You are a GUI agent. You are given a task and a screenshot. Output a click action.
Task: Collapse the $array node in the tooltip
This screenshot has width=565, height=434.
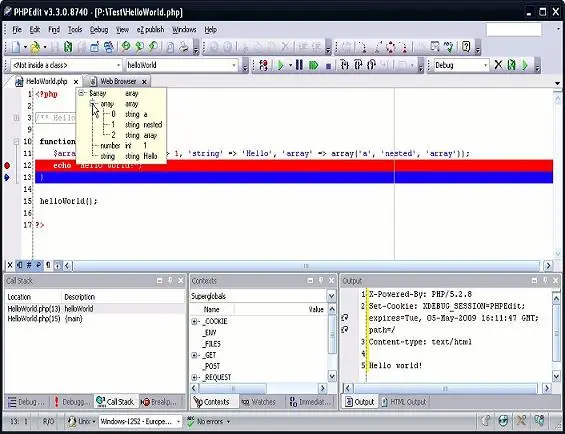click(x=81, y=93)
